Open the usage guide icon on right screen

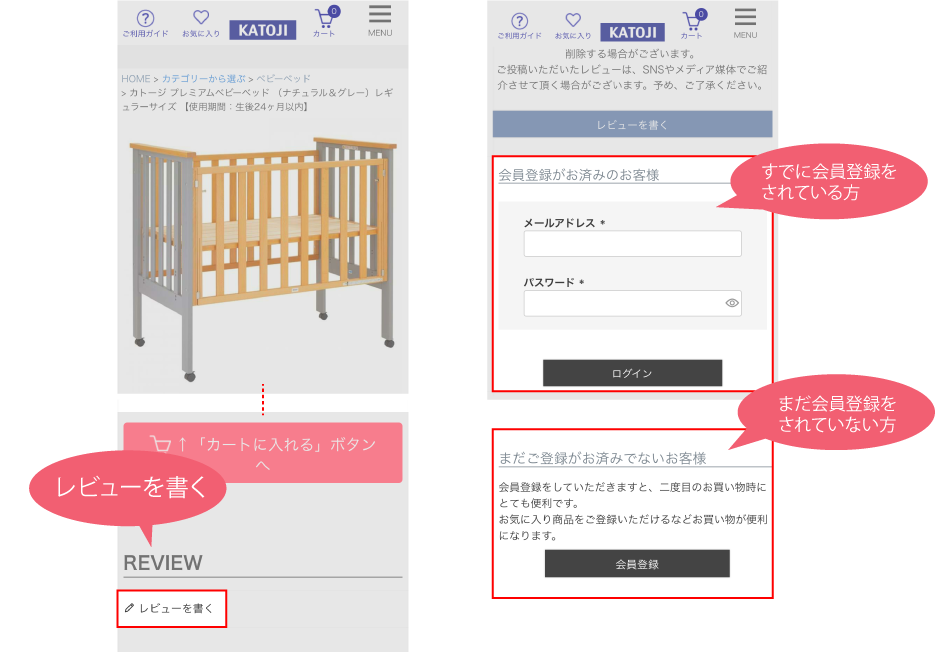tap(519, 26)
